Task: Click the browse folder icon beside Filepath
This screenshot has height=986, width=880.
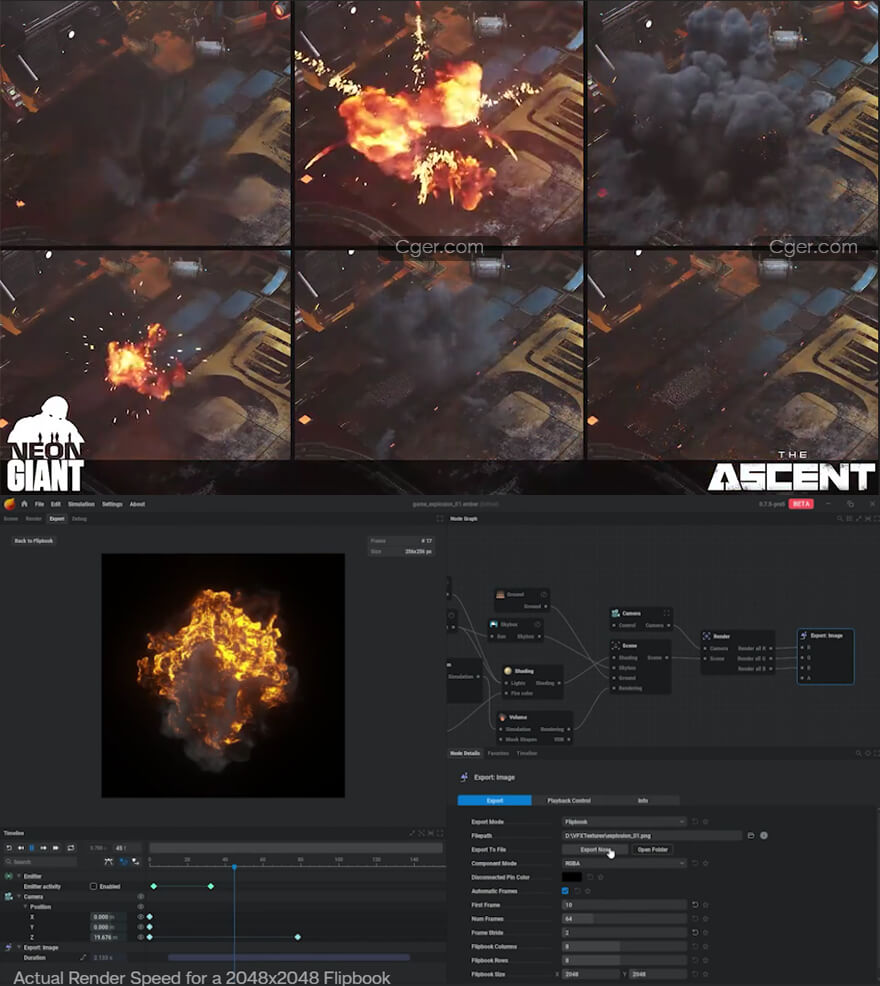Action: tap(751, 835)
